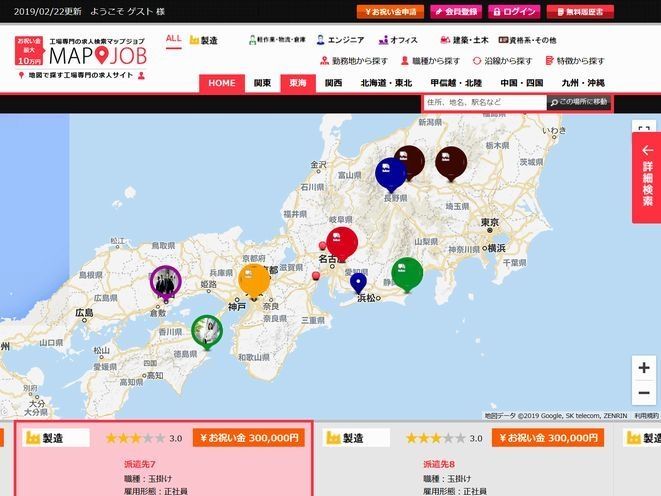Select the HOME tab
The width and height of the screenshot is (661, 496).
(222, 83)
